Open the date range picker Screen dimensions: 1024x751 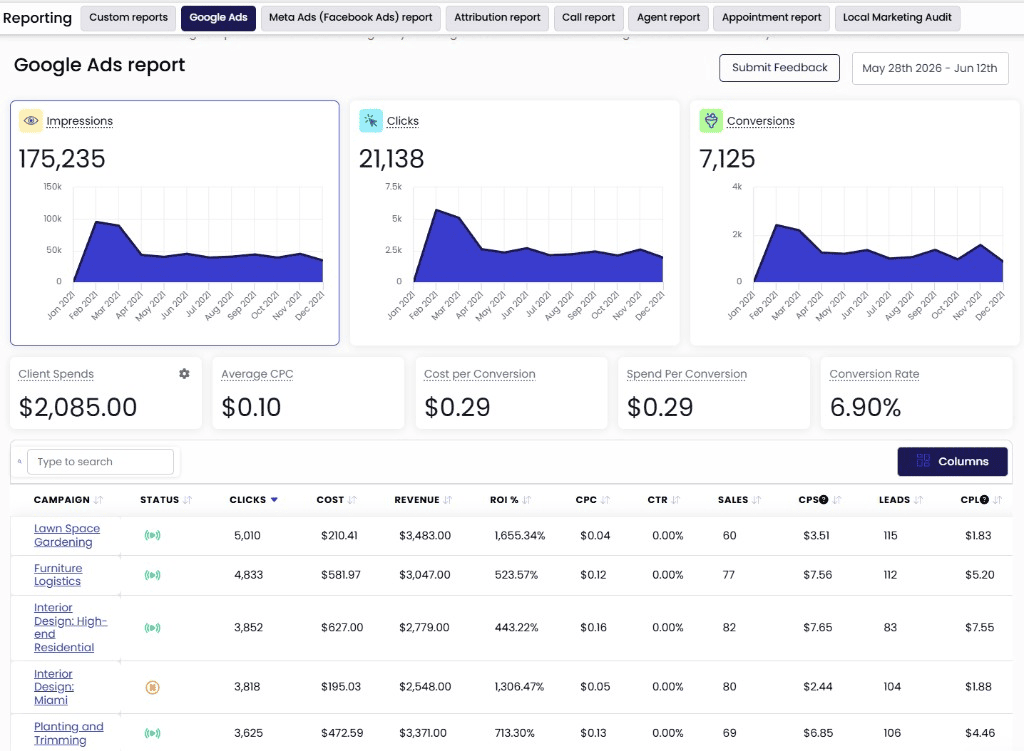coord(930,68)
